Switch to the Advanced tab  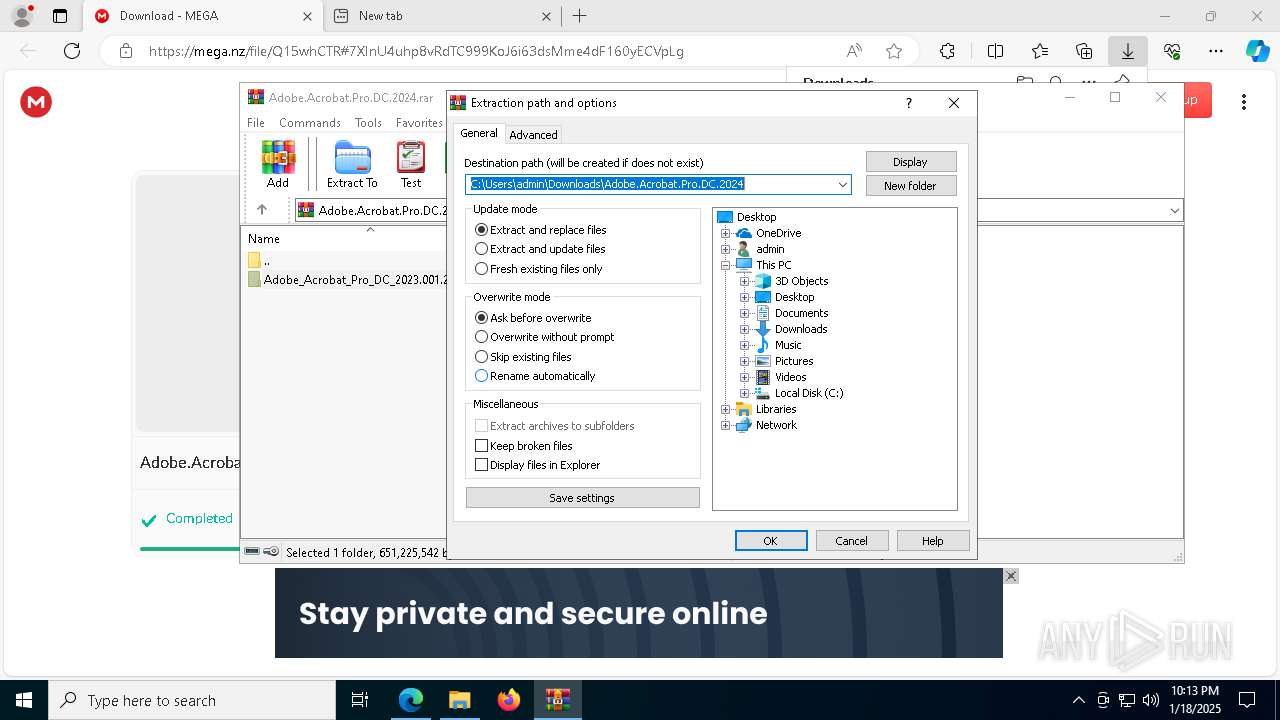533,135
